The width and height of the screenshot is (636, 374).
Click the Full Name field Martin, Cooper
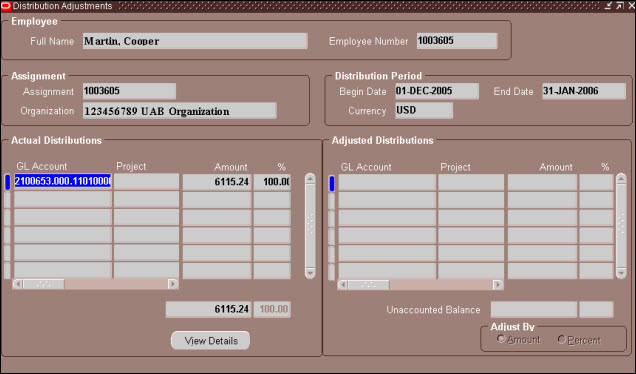pos(195,41)
